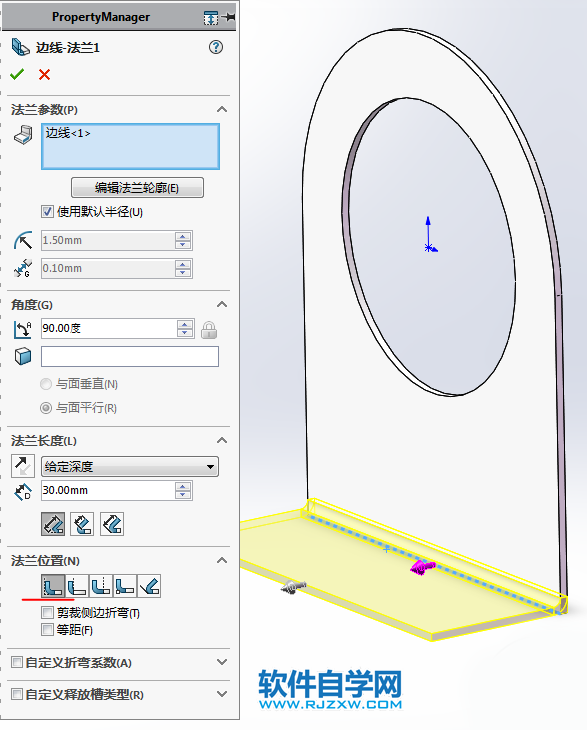Select the Tangent to Bend flange position
This screenshot has width=587, height=730.
tap(149, 586)
